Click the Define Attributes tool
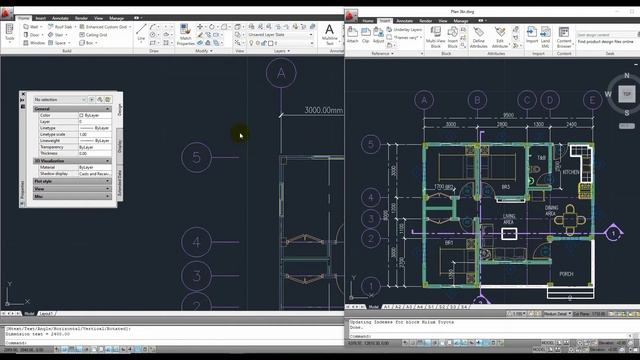 478,37
